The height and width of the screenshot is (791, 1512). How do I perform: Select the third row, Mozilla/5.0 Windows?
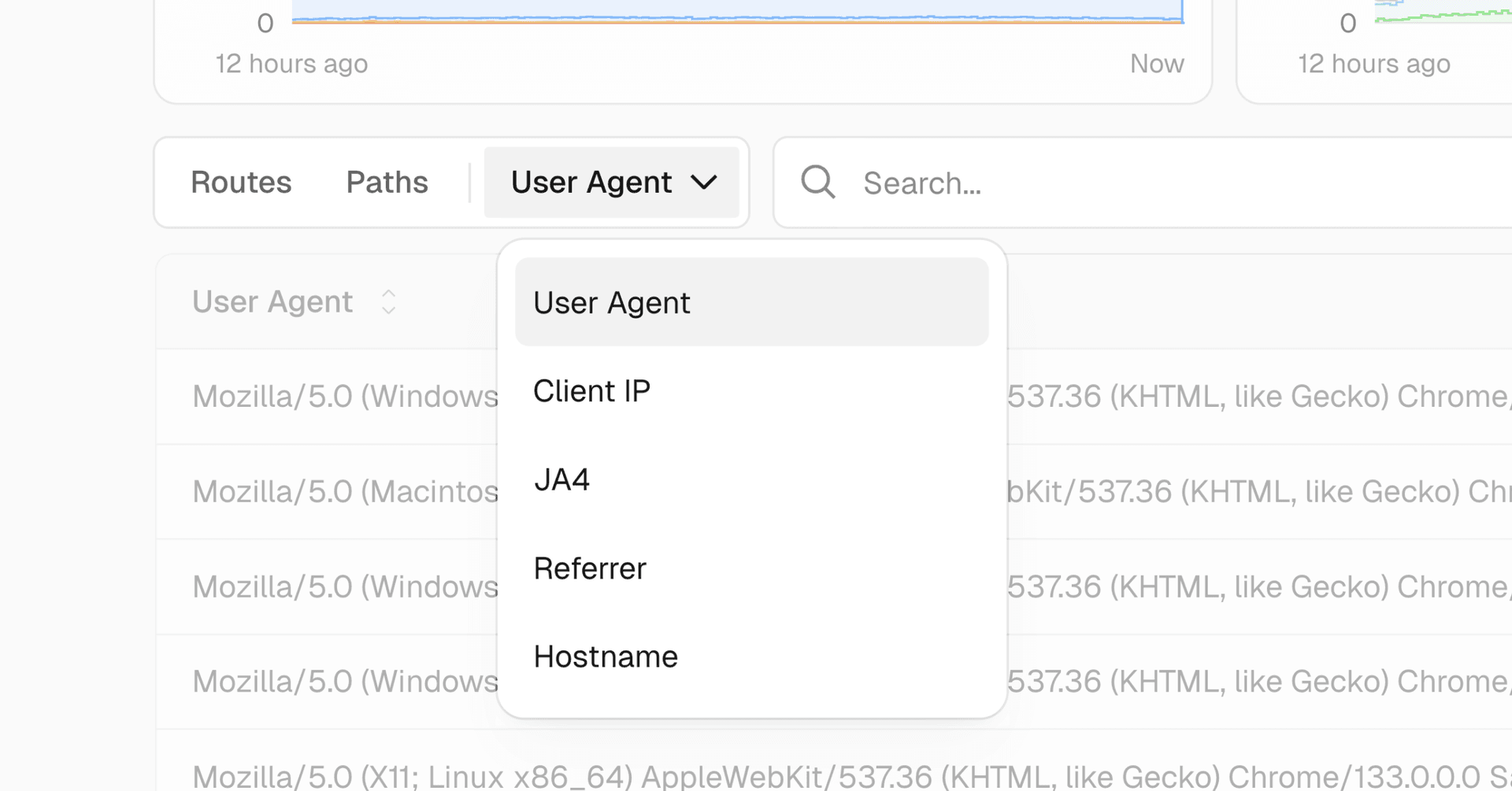tap(345, 587)
